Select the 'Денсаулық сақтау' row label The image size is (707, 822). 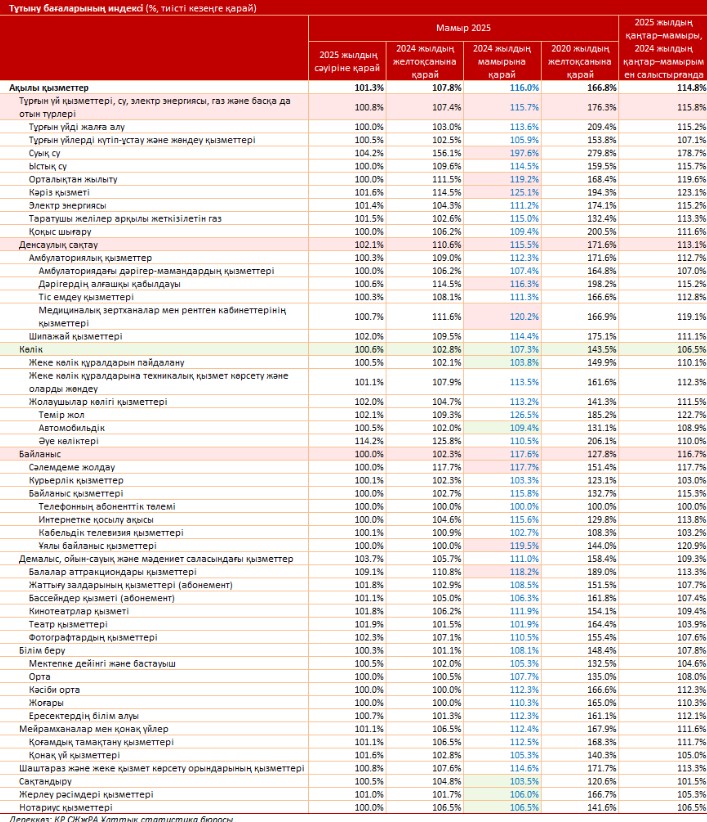pos(58,245)
